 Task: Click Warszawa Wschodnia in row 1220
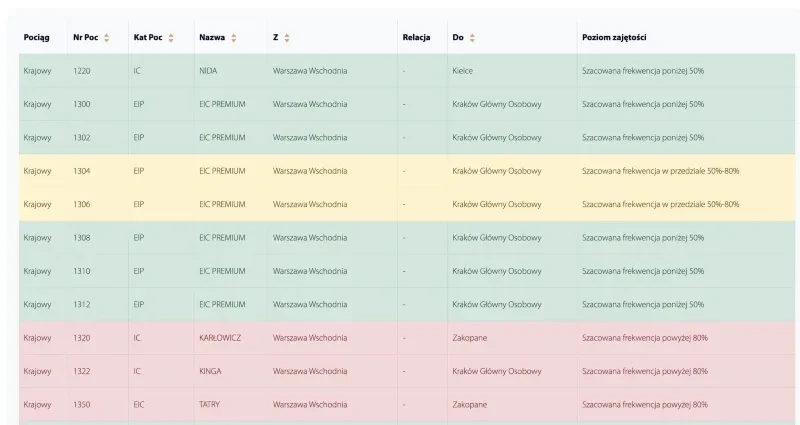coord(310,71)
